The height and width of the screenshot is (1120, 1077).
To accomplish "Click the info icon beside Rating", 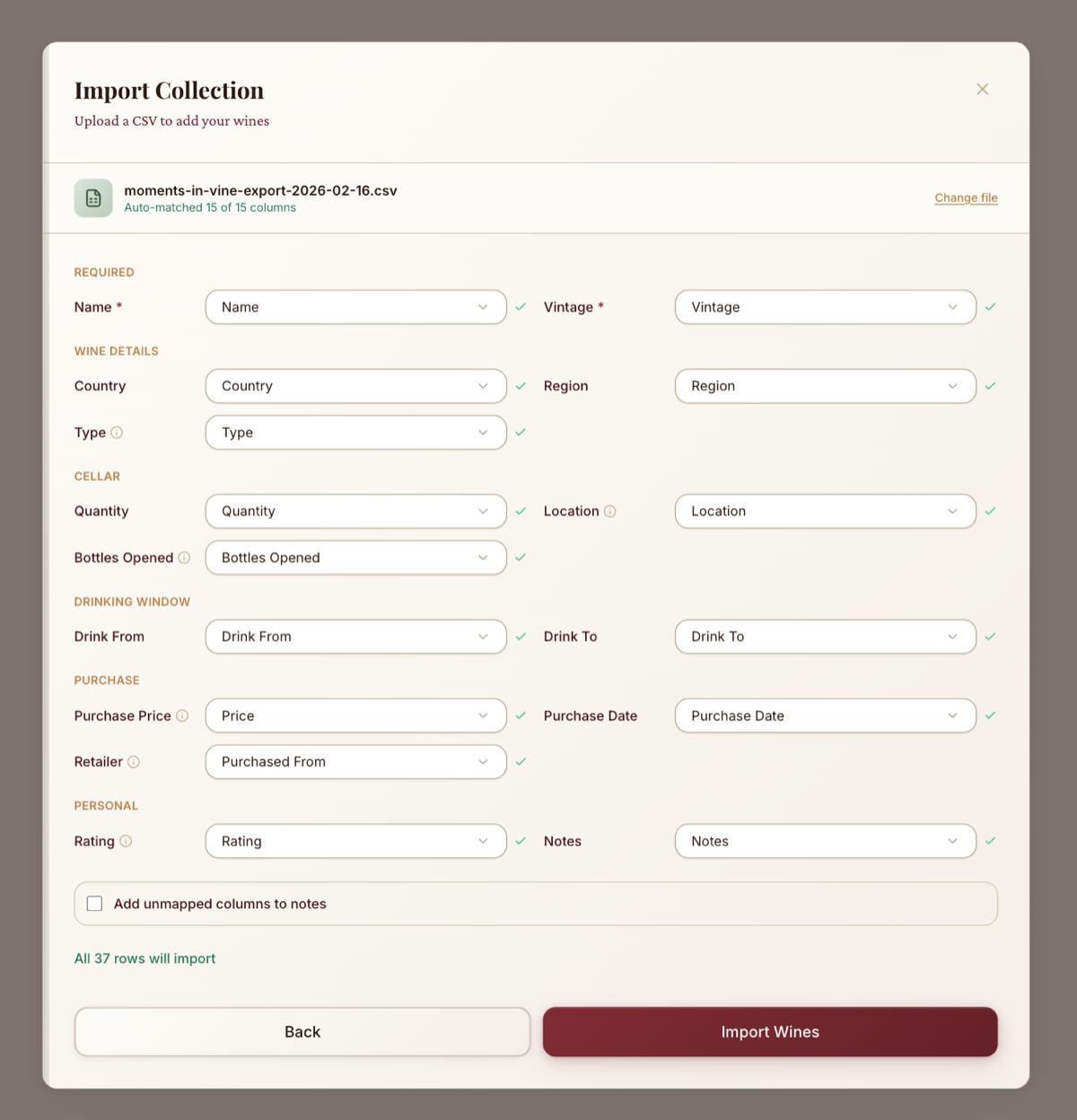I will 127,841.
